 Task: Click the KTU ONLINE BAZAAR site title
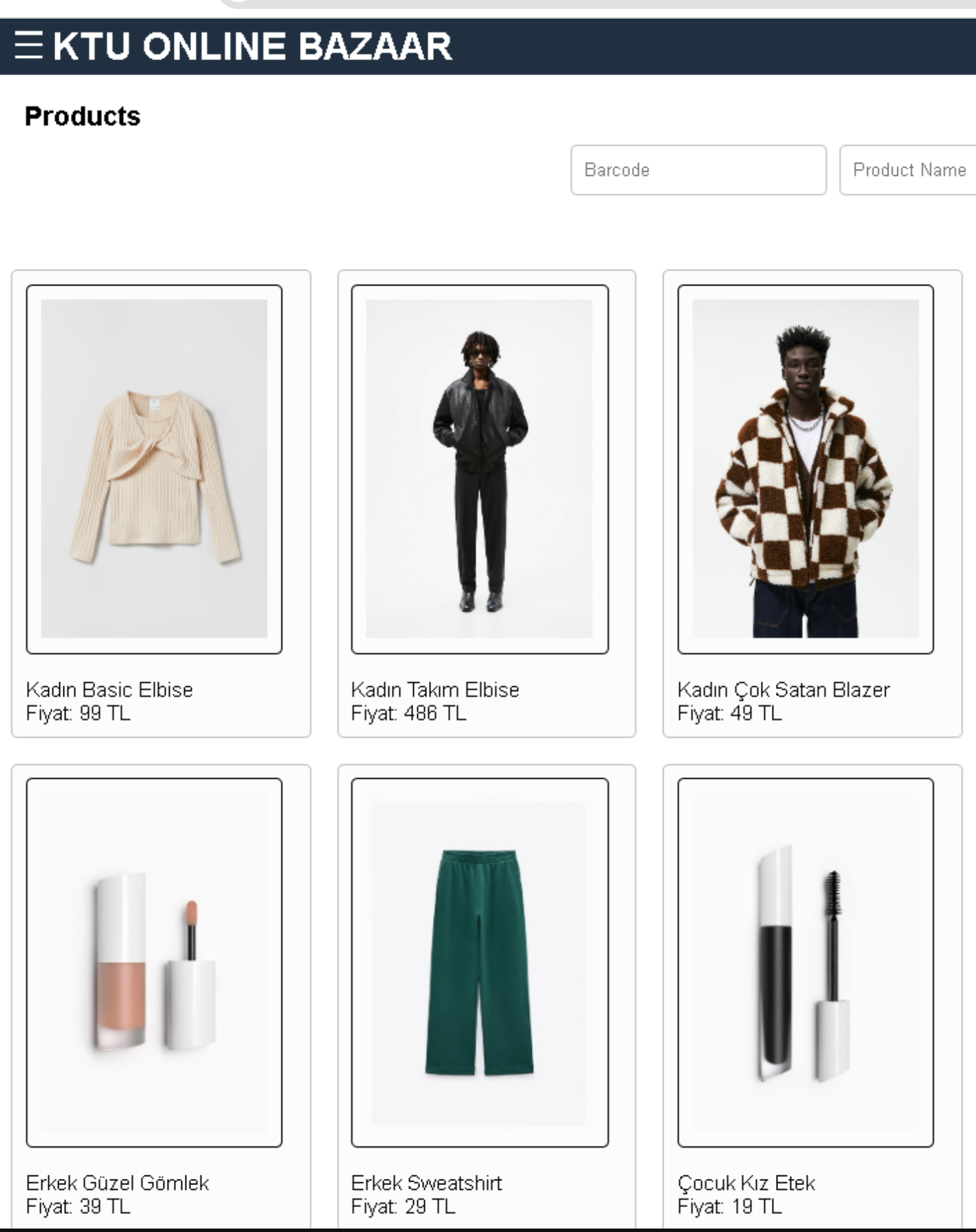click(252, 47)
